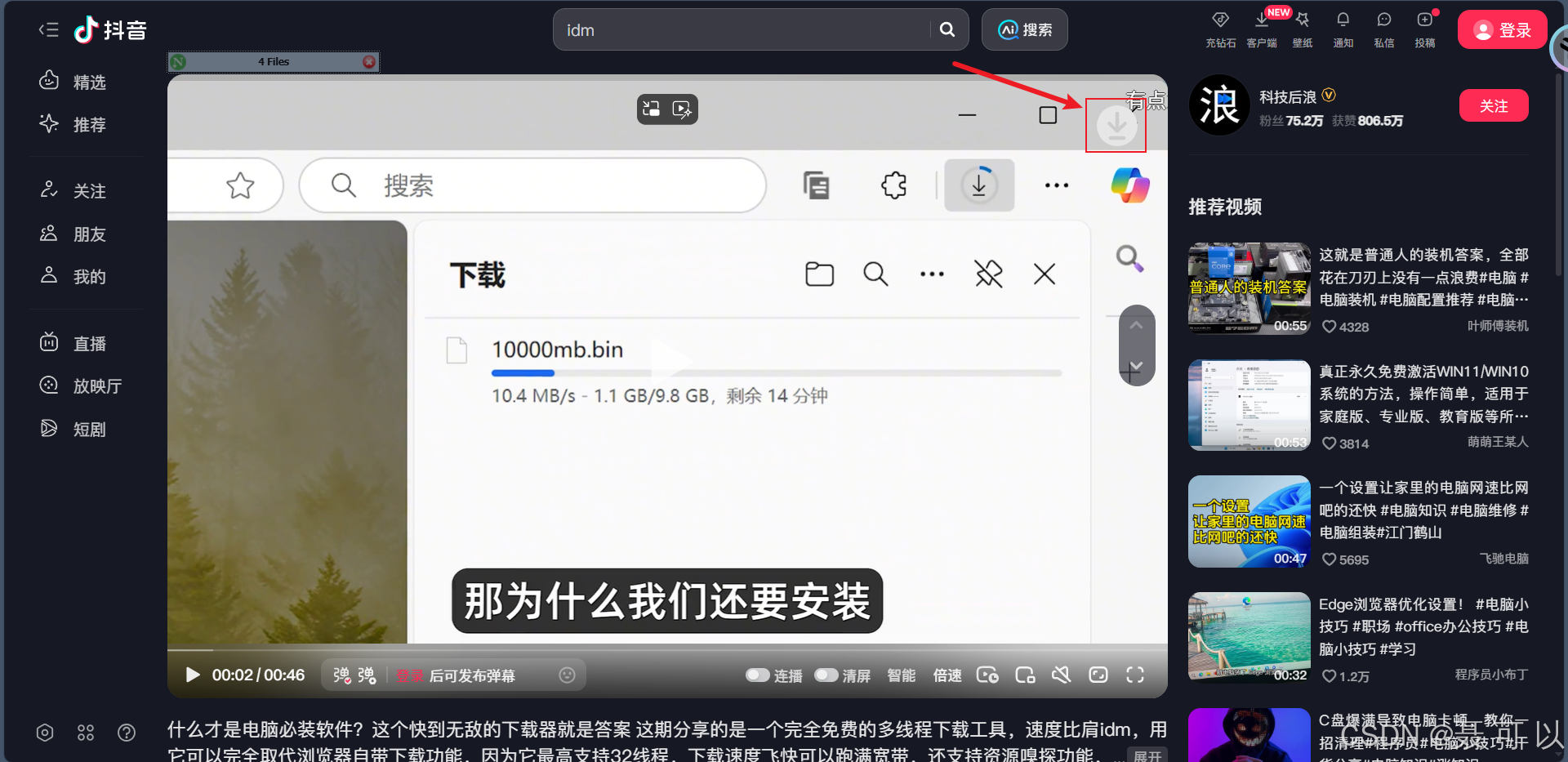Viewport: 1568px width, 762px height.
Task: Click the Douyin logo
Action: [110, 30]
